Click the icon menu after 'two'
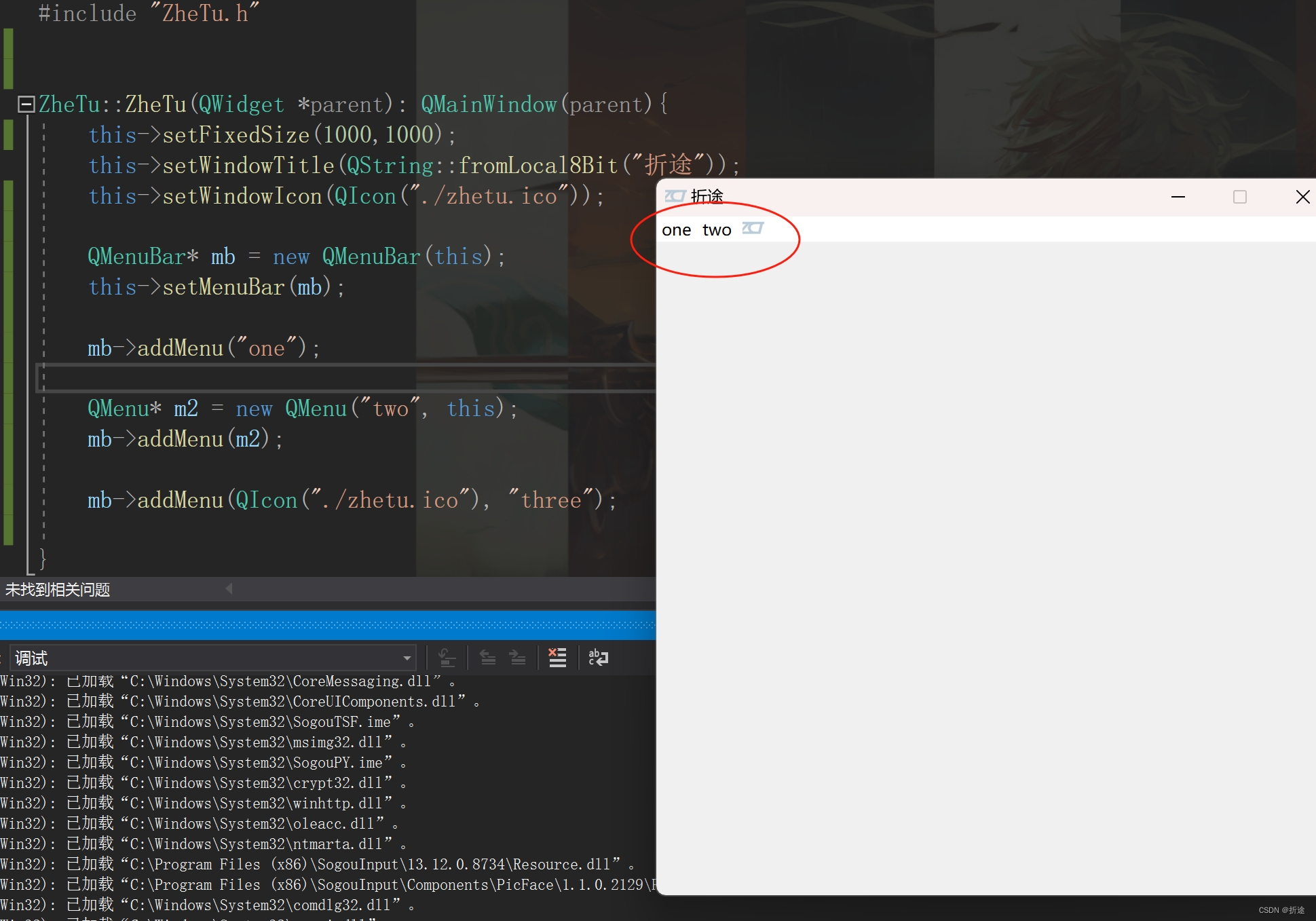1316x921 pixels. [753, 229]
